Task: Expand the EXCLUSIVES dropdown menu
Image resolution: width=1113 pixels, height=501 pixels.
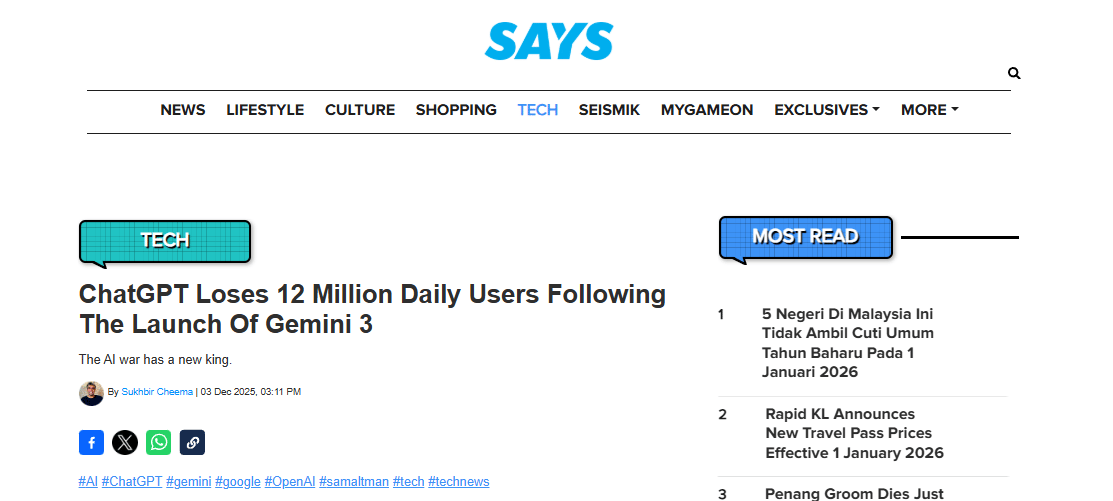Action: pos(827,110)
